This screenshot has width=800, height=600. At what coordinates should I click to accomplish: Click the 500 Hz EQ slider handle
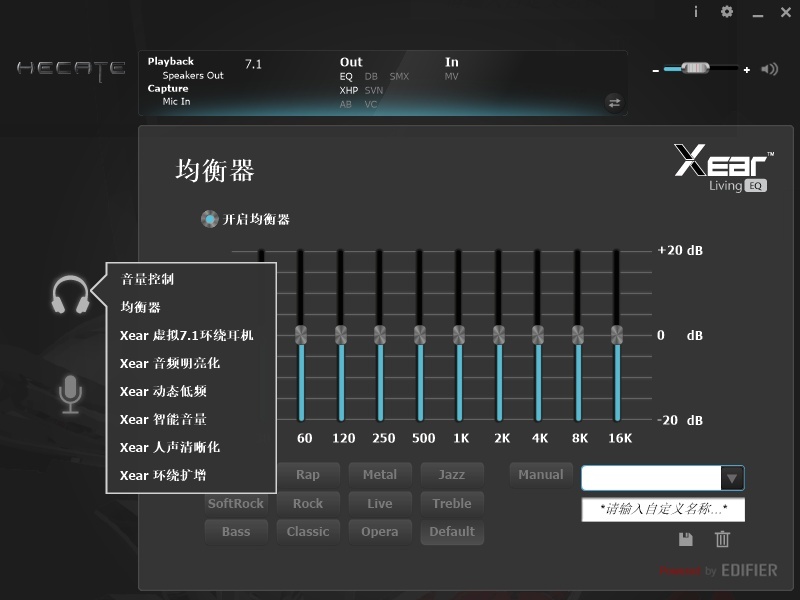(419, 335)
